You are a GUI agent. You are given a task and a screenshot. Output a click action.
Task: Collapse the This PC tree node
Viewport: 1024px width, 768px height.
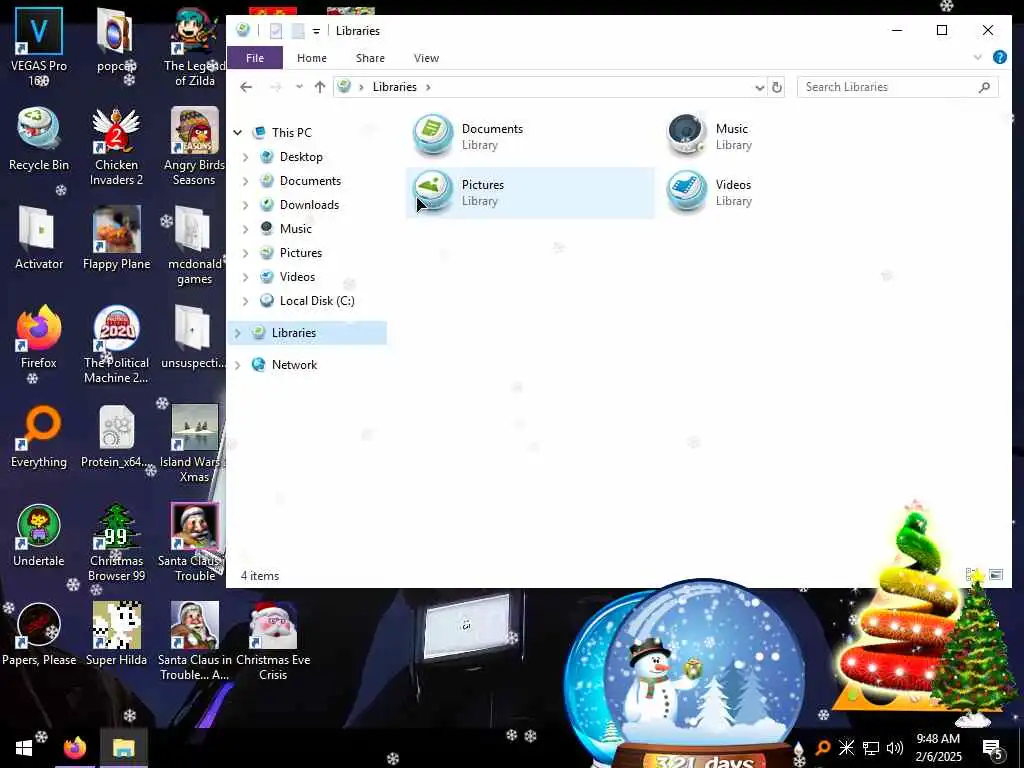point(238,133)
